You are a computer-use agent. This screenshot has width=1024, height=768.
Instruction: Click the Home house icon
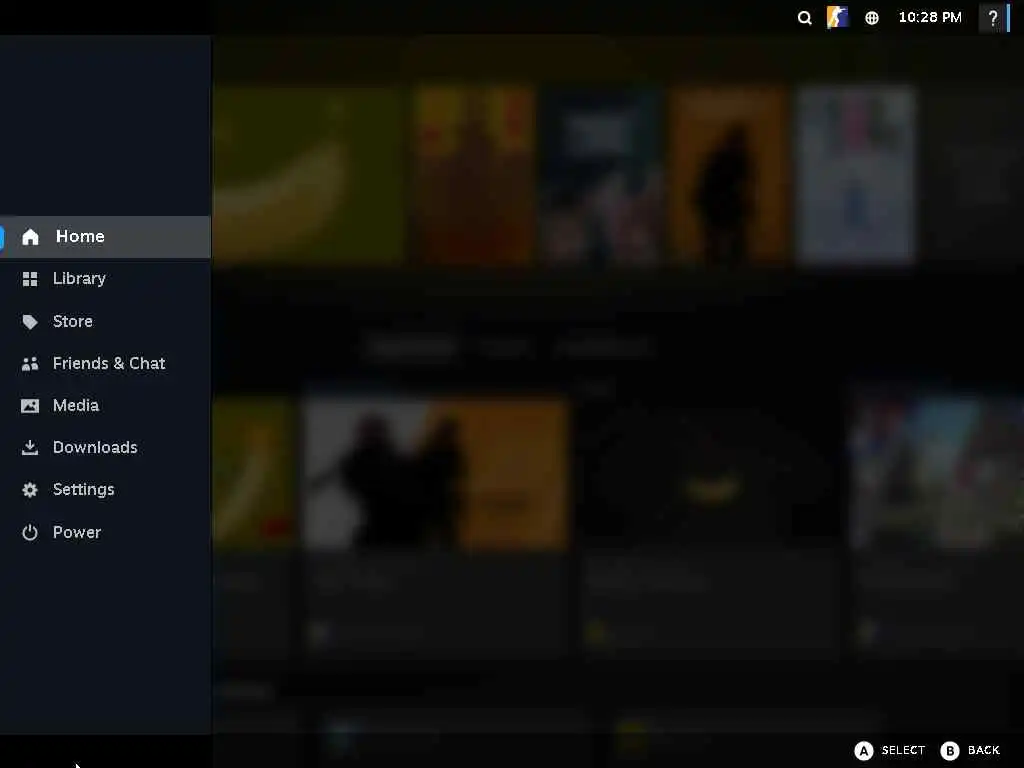coord(30,236)
